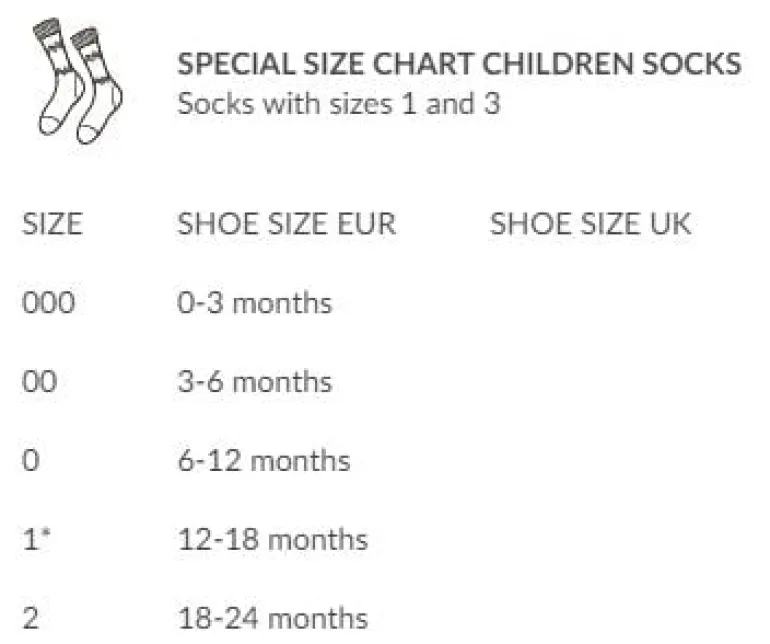Screen dimensions: 770x644
Task: Click the 0-3 months entry
Action: point(254,303)
